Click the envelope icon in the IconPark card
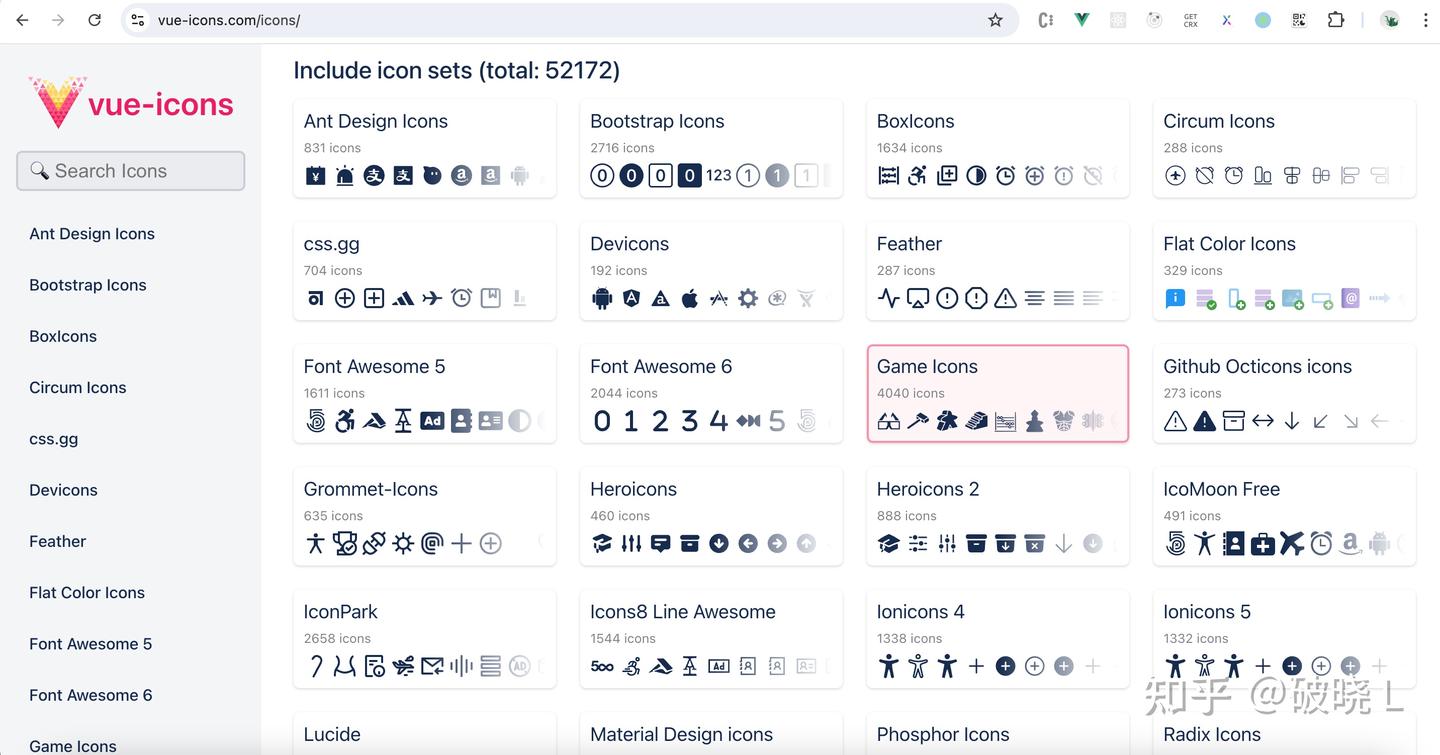The image size is (1440, 755). pos(432,666)
